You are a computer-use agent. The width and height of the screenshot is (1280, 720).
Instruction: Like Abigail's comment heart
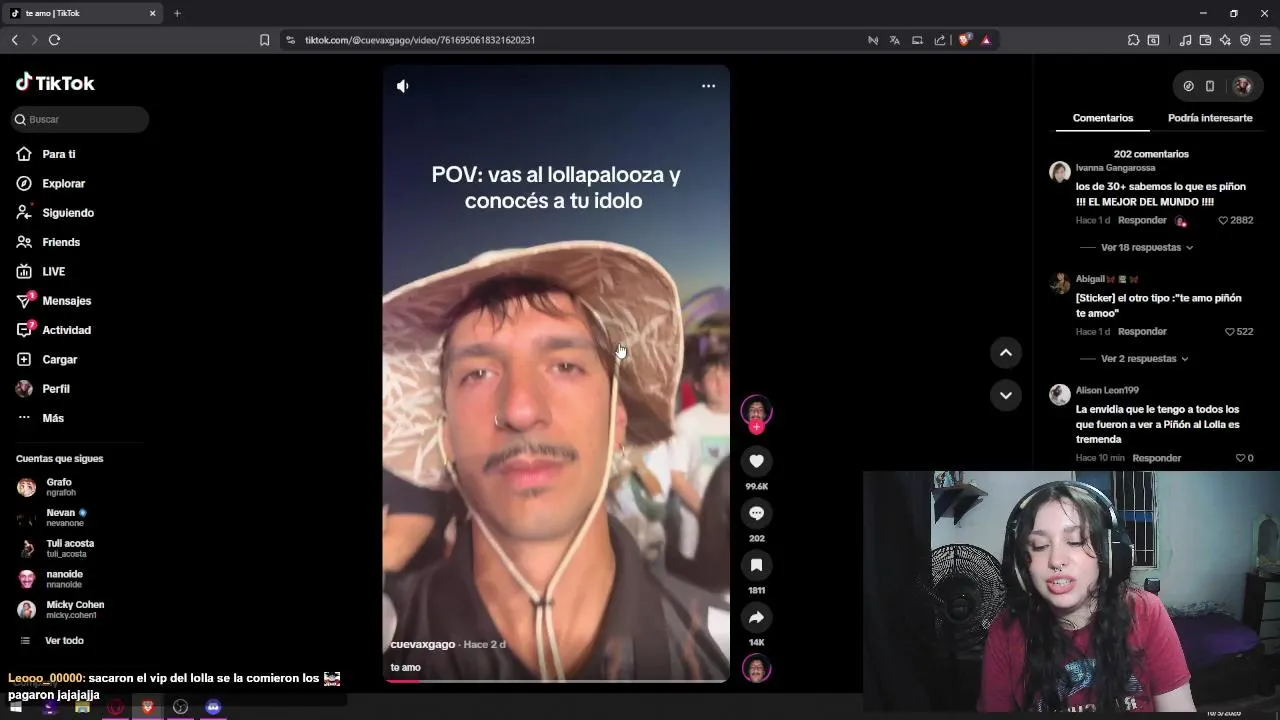click(x=1230, y=331)
